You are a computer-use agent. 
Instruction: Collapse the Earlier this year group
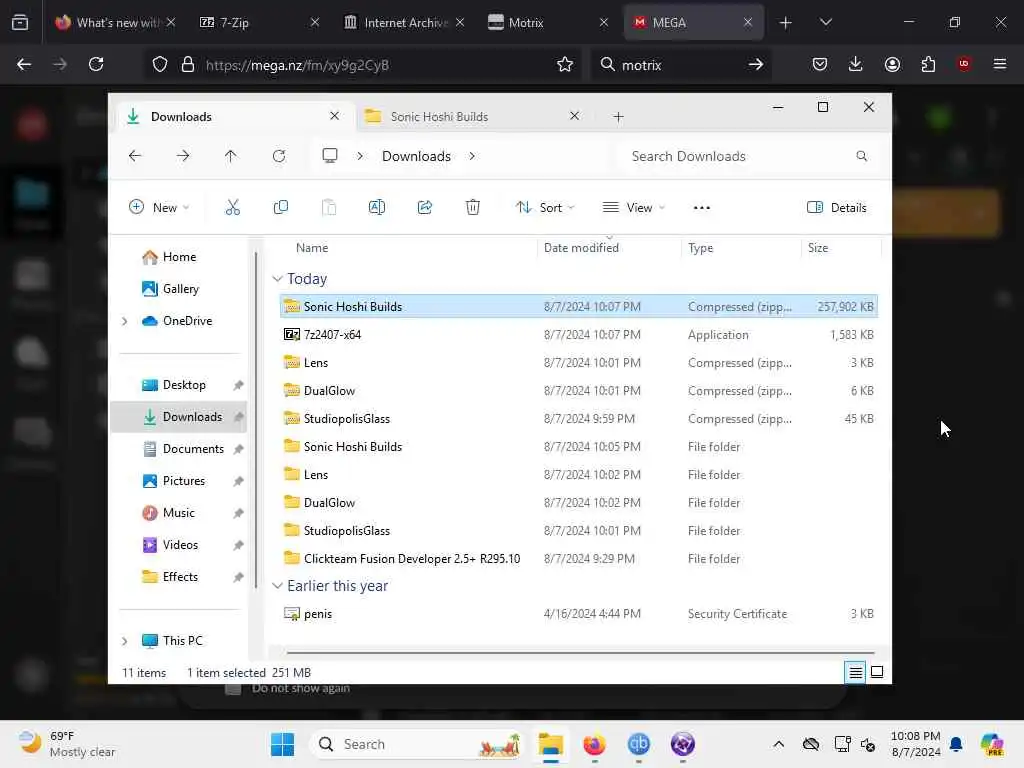click(278, 586)
